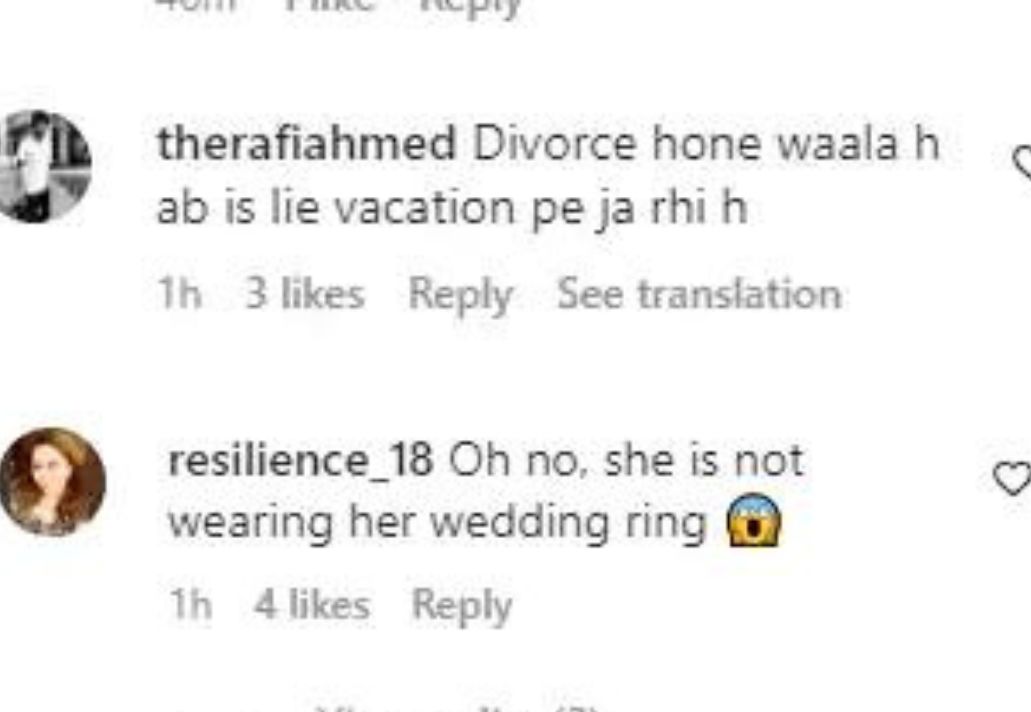The height and width of the screenshot is (712, 1031).
Task: View the 4 likes on resilience_18's comment
Action: click(x=312, y=604)
